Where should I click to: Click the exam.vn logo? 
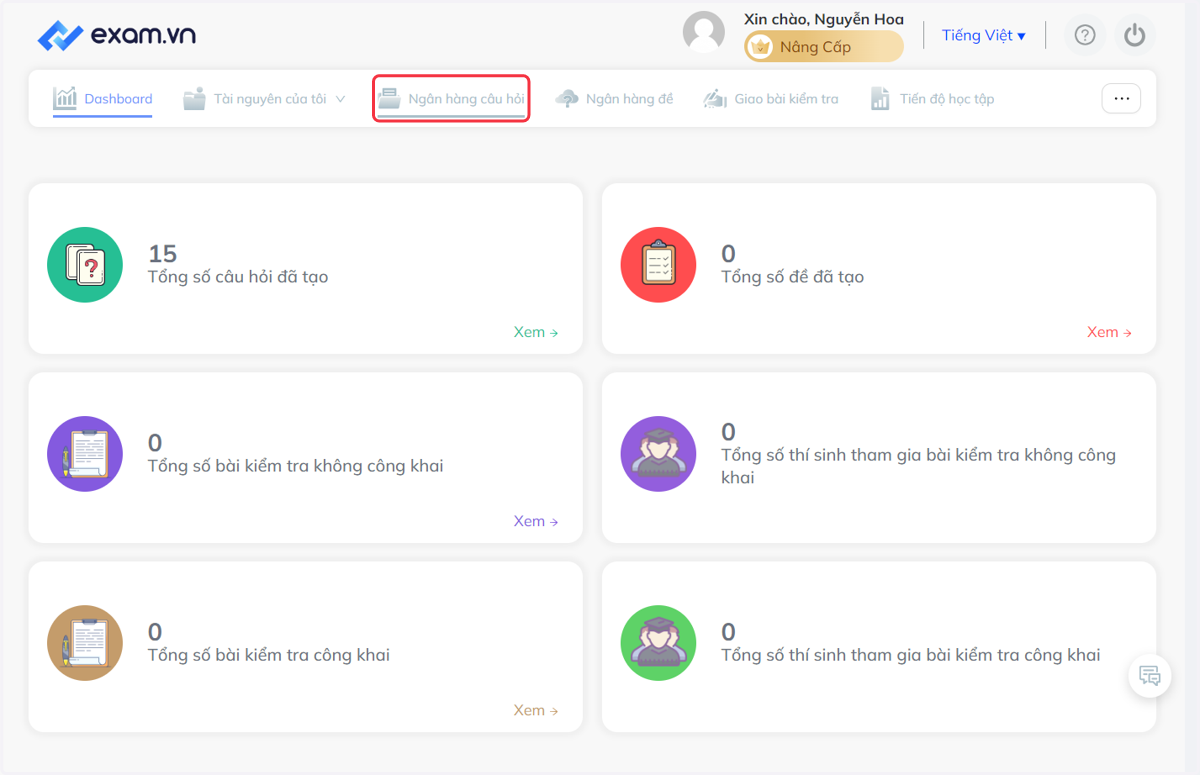tap(116, 36)
